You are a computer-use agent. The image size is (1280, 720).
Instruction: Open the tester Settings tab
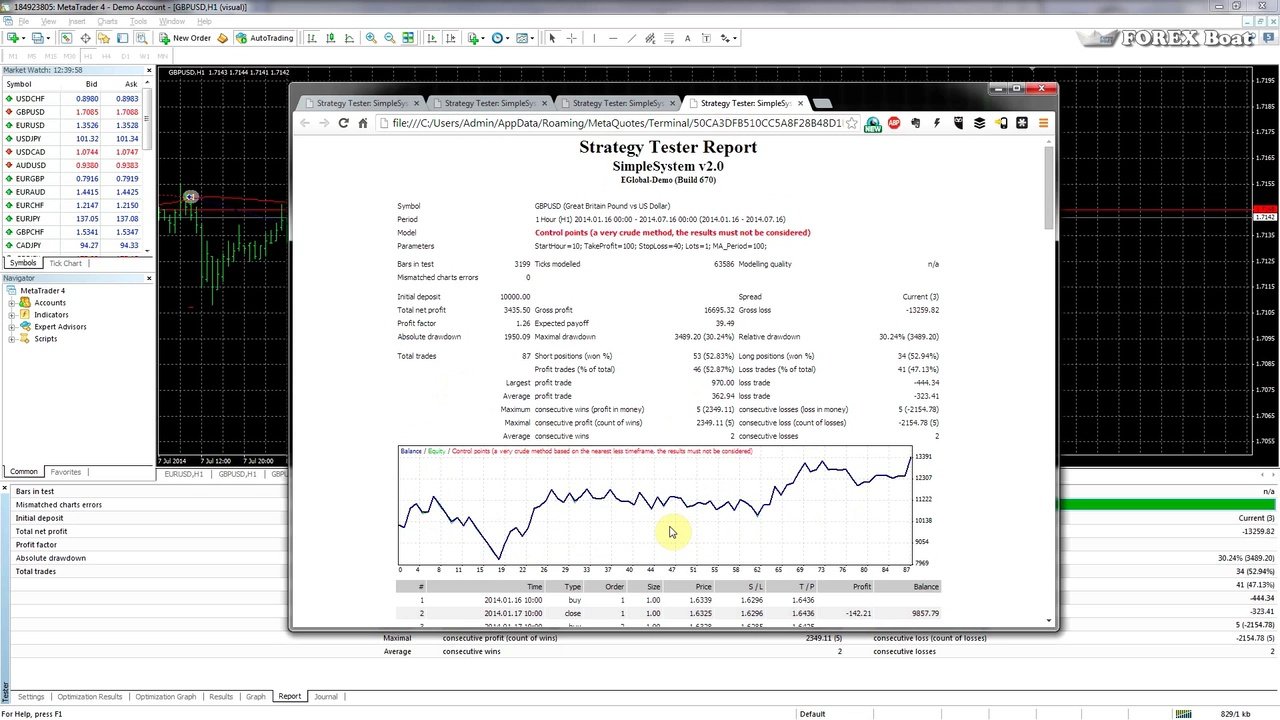pyautogui.click(x=31, y=696)
